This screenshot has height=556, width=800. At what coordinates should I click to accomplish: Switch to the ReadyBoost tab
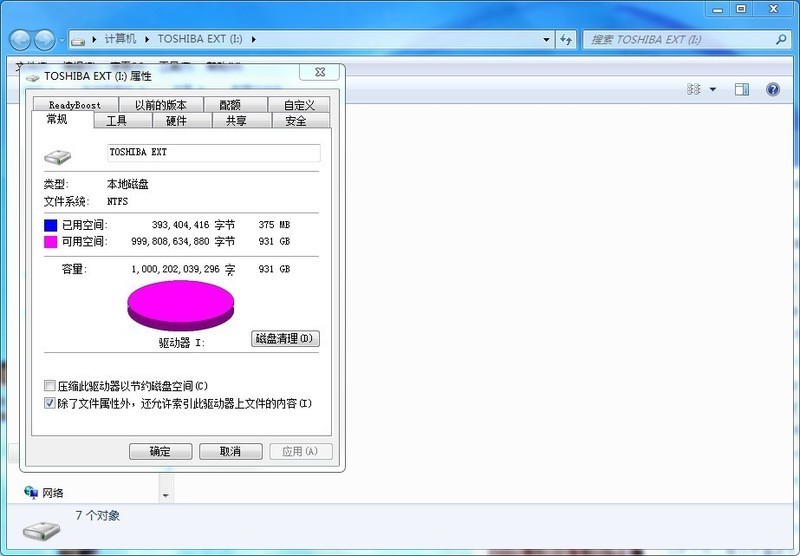(x=75, y=105)
